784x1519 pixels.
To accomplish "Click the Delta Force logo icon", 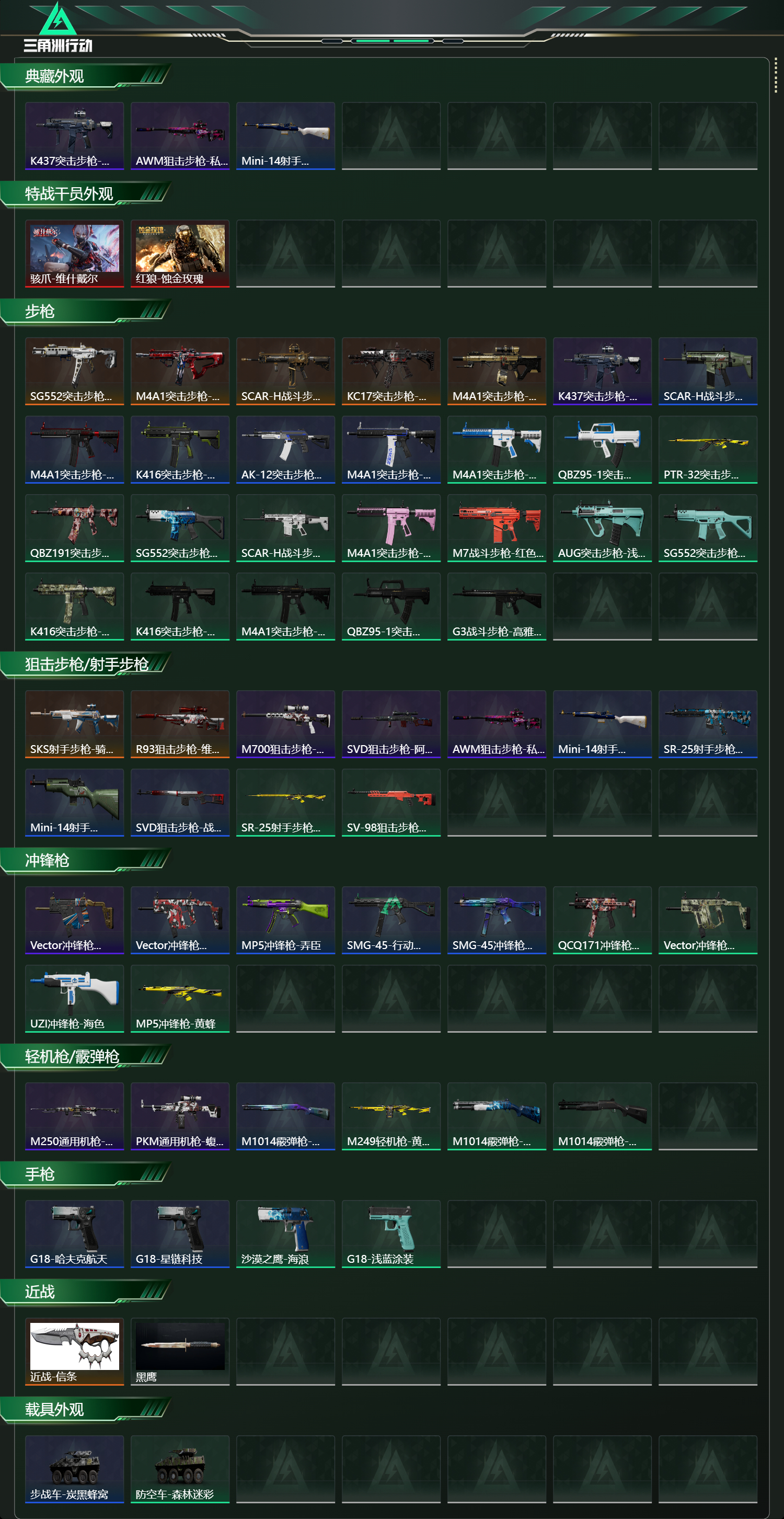I will [58, 27].
